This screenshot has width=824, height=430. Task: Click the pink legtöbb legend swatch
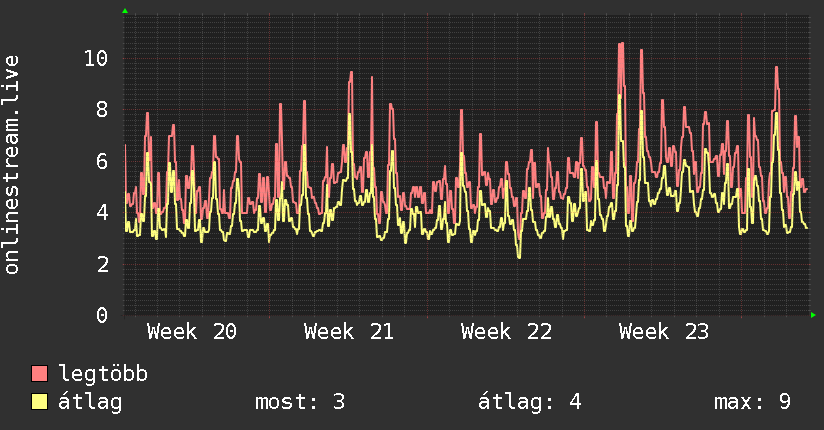[39, 373]
